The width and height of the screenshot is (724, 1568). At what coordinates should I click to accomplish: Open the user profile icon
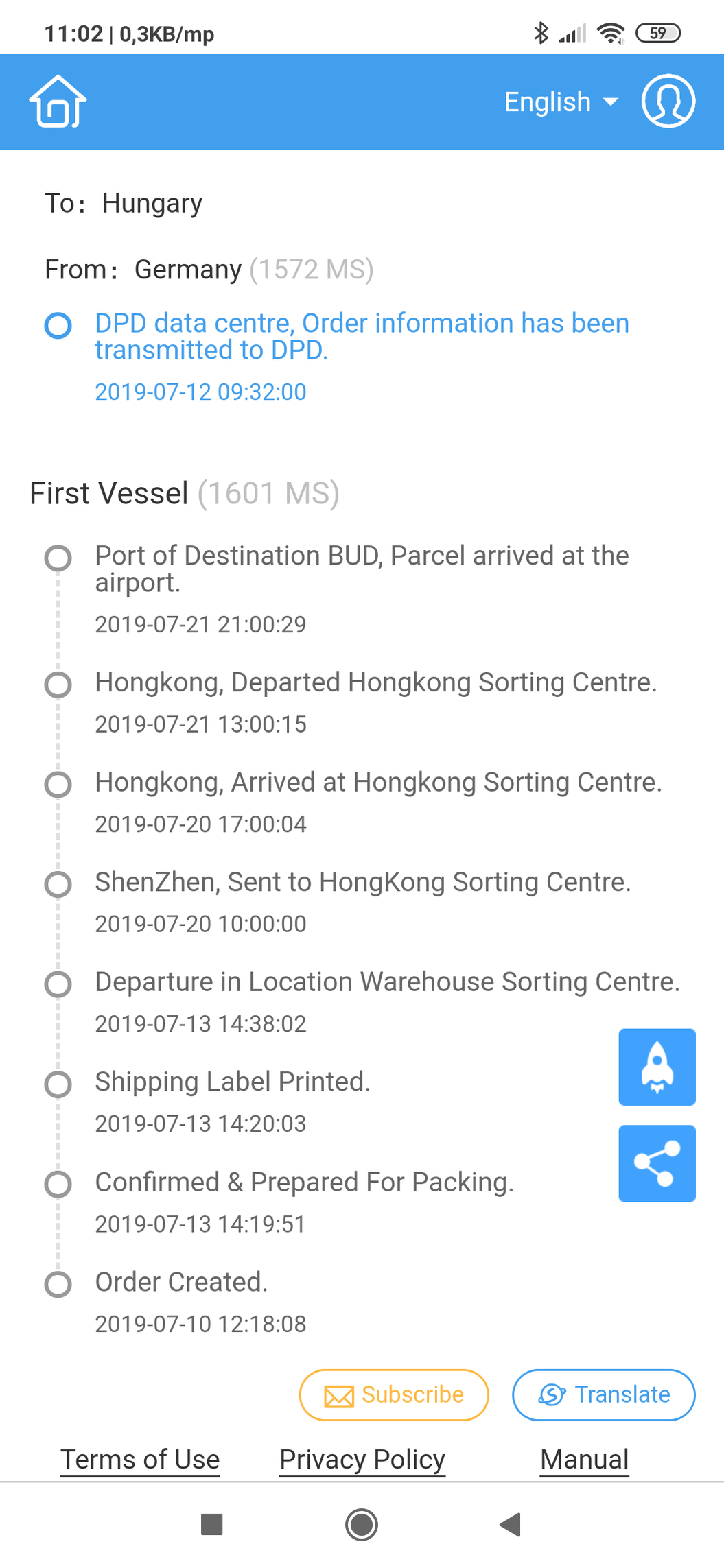pos(668,102)
